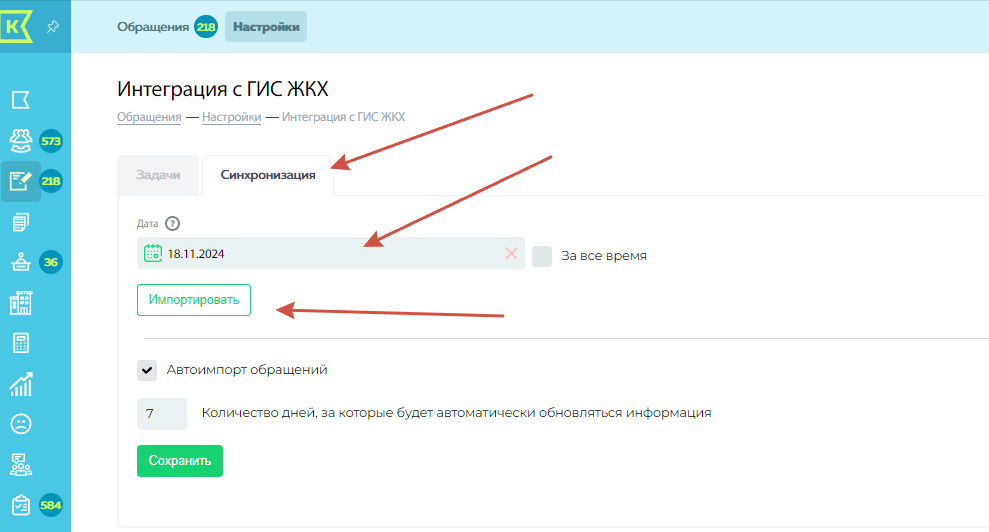The image size is (989, 532).
Task: Open the people group icon with badge 573
Action: [21, 141]
